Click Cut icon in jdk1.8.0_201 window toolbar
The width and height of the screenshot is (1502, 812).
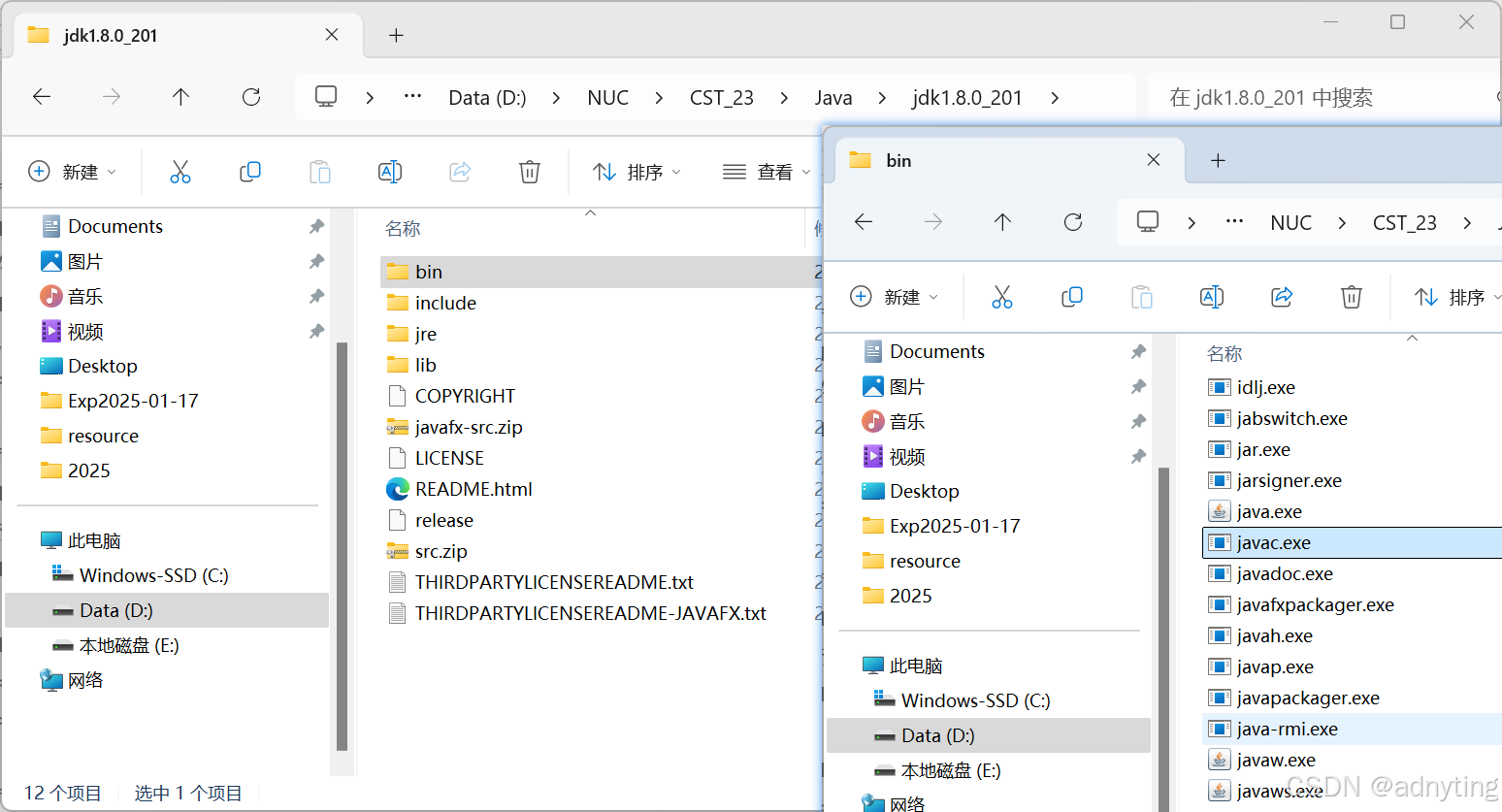[180, 172]
